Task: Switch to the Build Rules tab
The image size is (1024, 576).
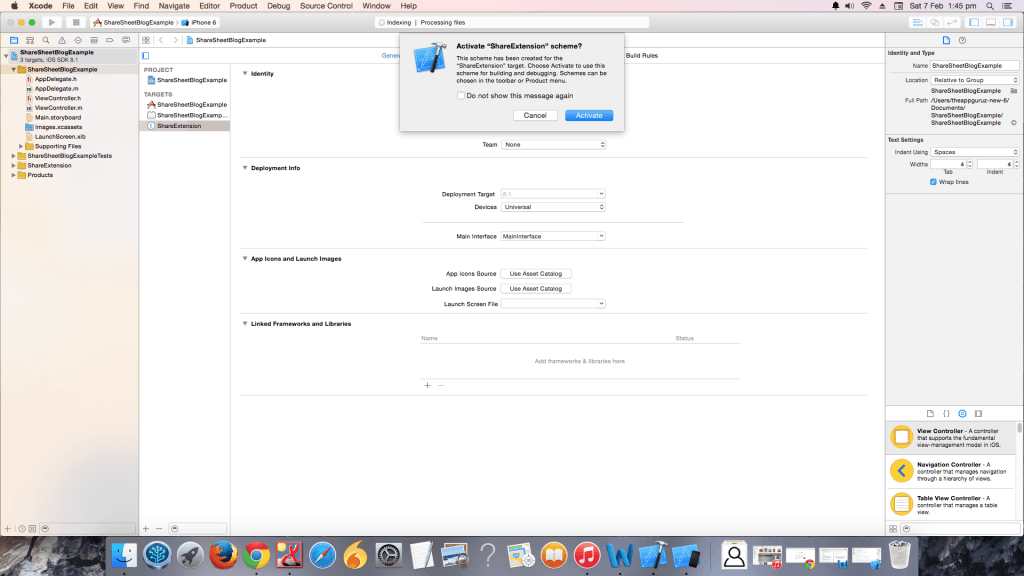Action: pyautogui.click(x=641, y=56)
